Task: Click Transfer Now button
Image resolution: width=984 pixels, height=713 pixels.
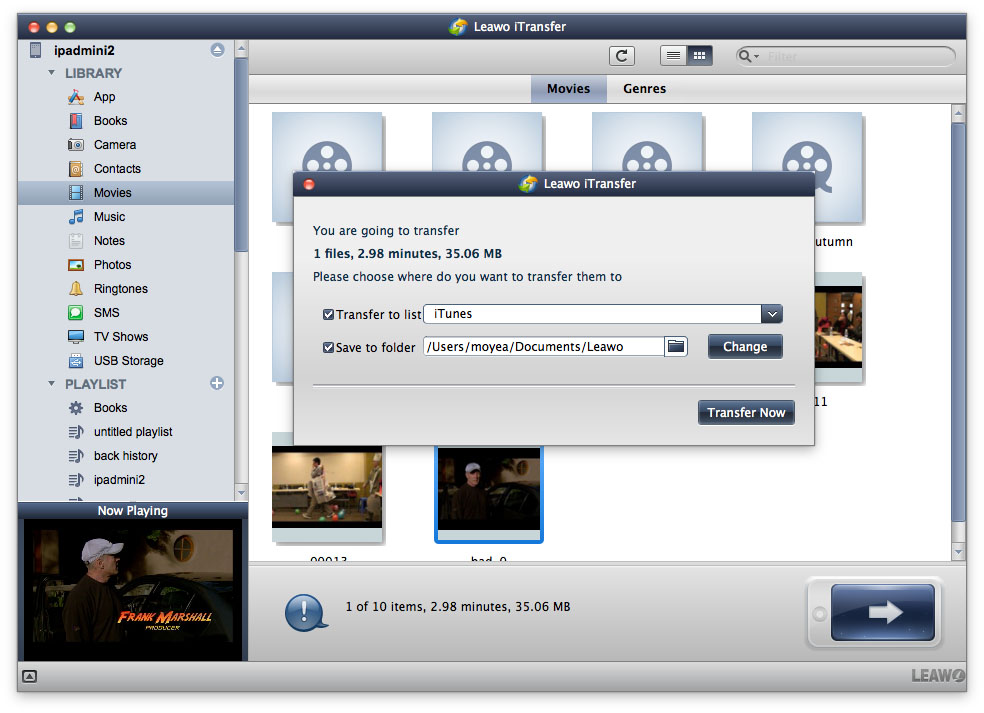Action: [x=746, y=412]
